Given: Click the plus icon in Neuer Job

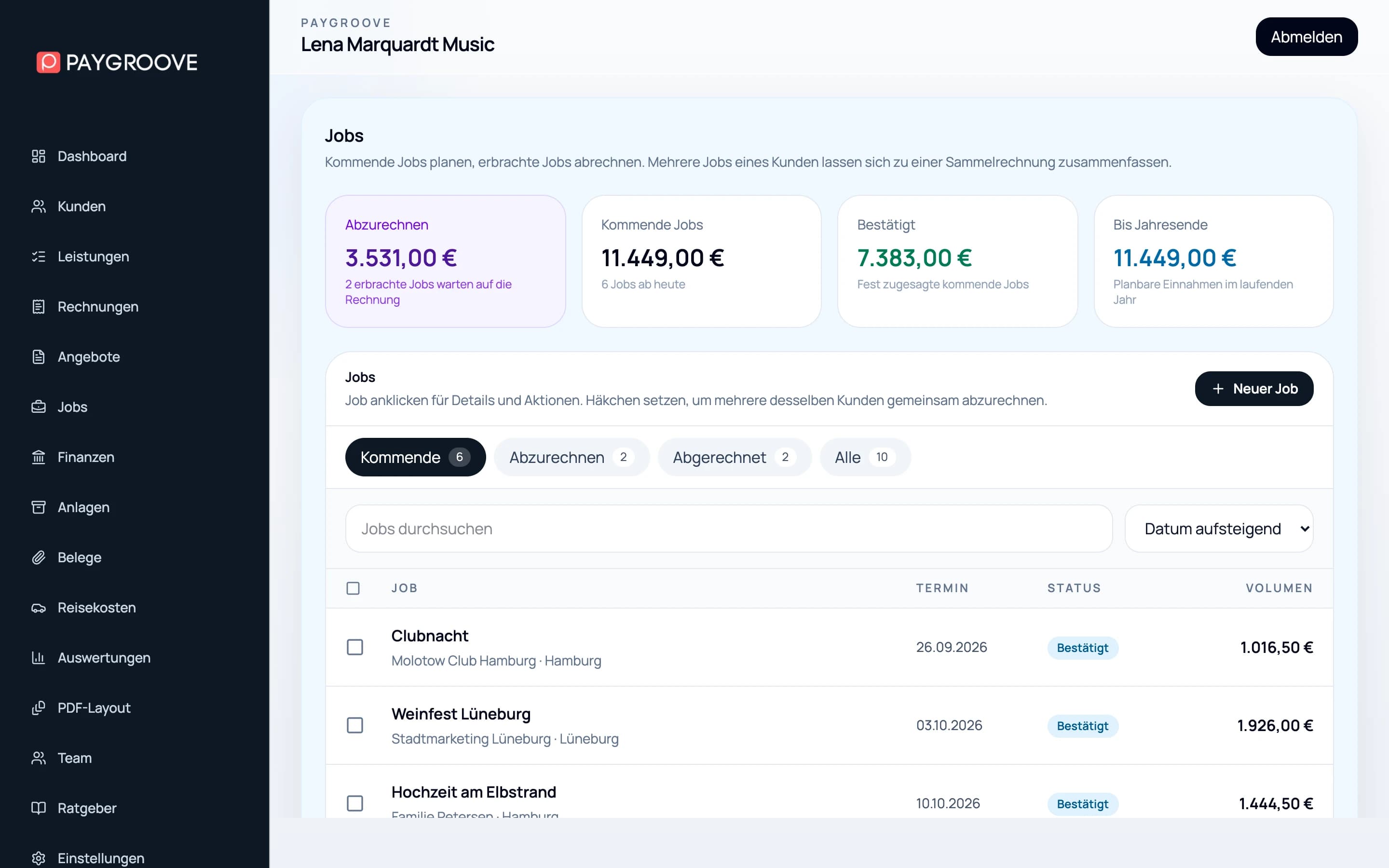Looking at the screenshot, I should coord(1218,389).
